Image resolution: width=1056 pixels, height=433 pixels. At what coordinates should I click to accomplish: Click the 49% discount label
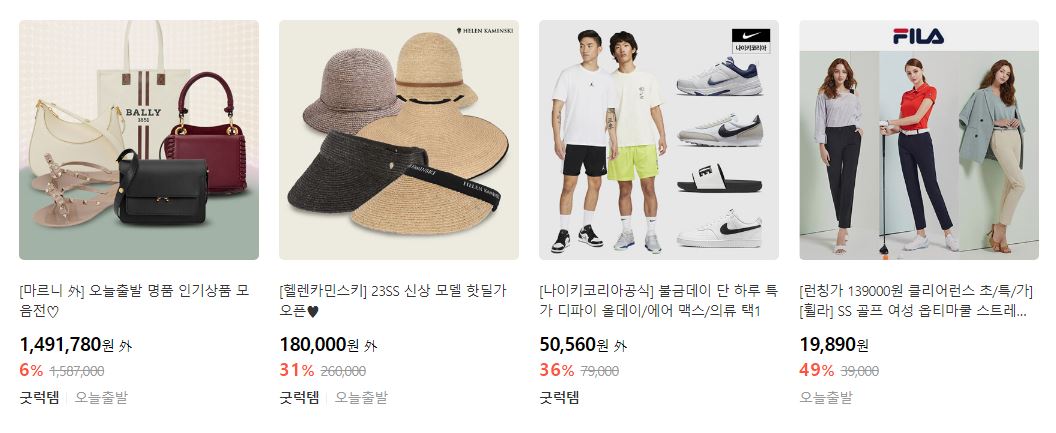(816, 370)
